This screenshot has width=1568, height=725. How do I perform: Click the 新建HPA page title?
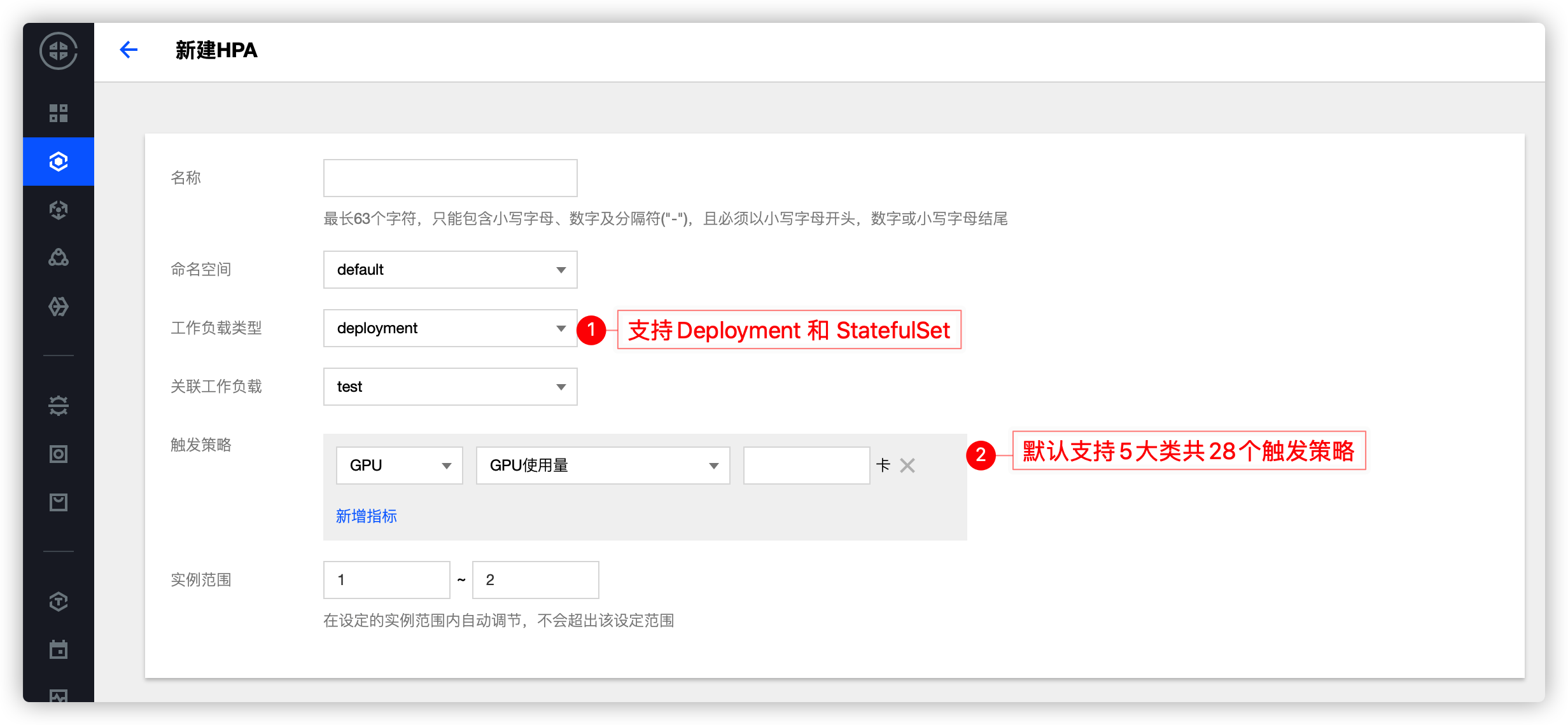[x=216, y=50]
